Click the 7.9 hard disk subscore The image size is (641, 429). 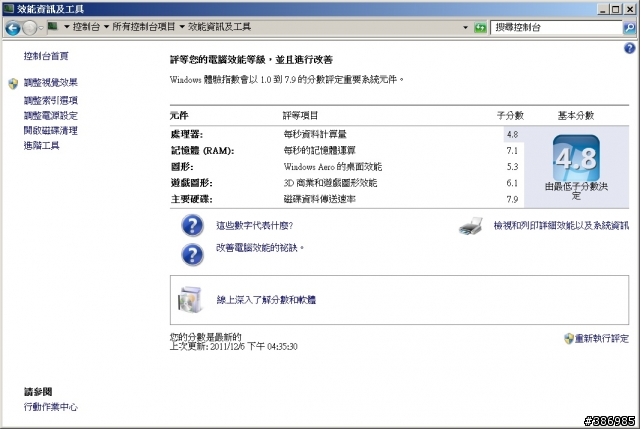pyautogui.click(x=512, y=199)
